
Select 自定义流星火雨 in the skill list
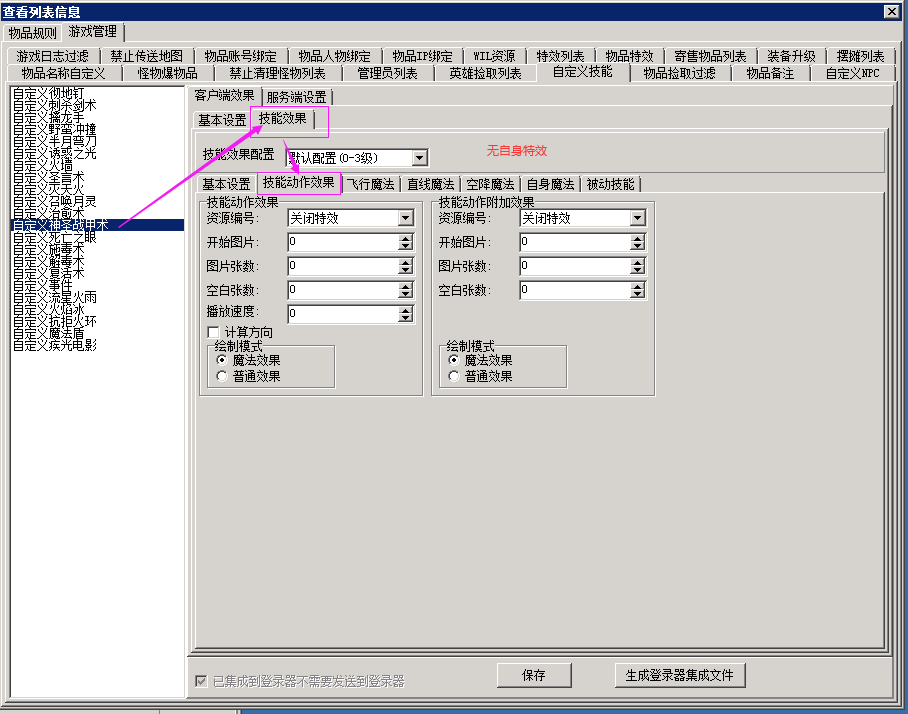[x=55, y=297]
